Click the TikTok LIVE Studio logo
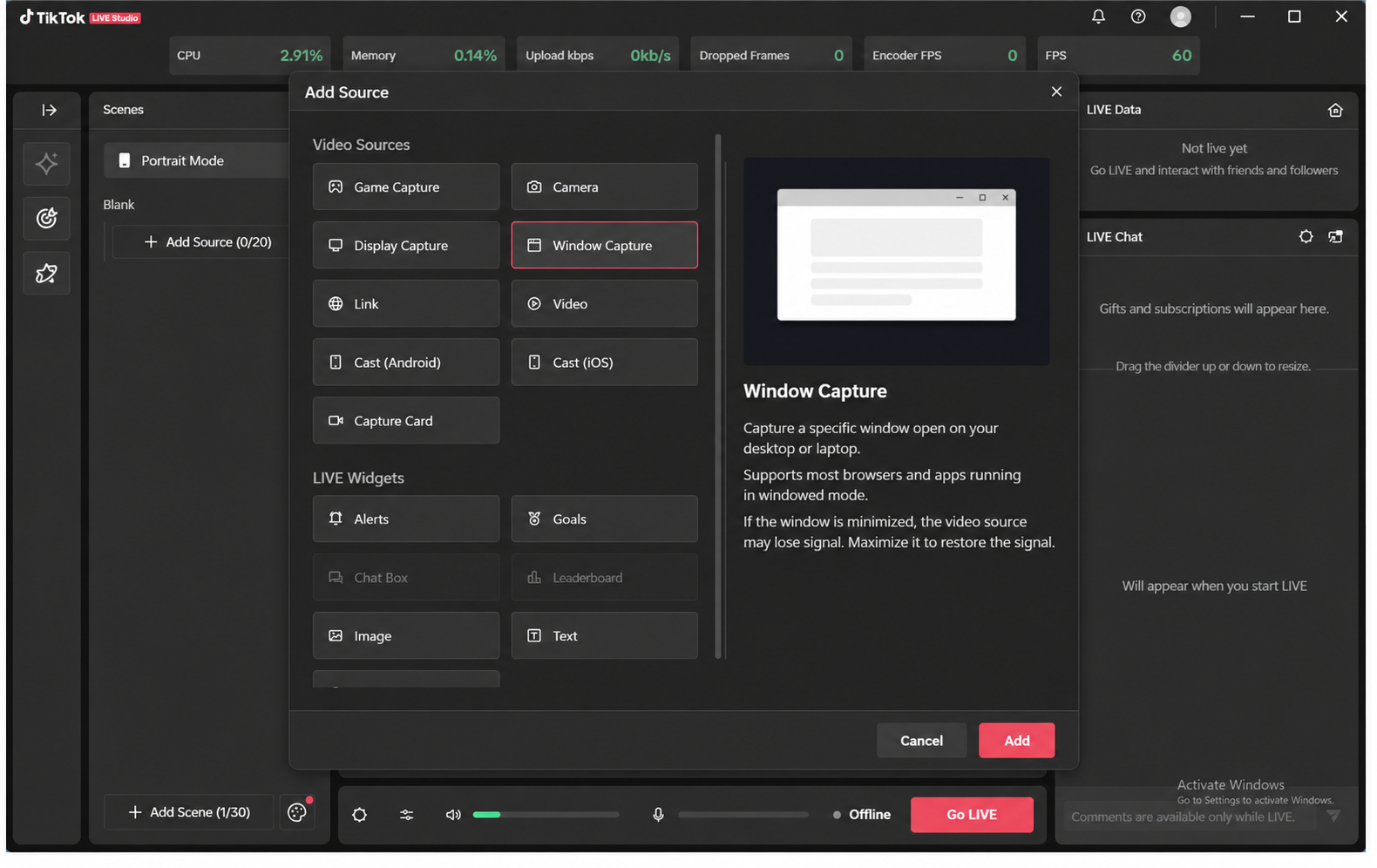Image resolution: width=1377 pixels, height=868 pixels. click(80, 17)
